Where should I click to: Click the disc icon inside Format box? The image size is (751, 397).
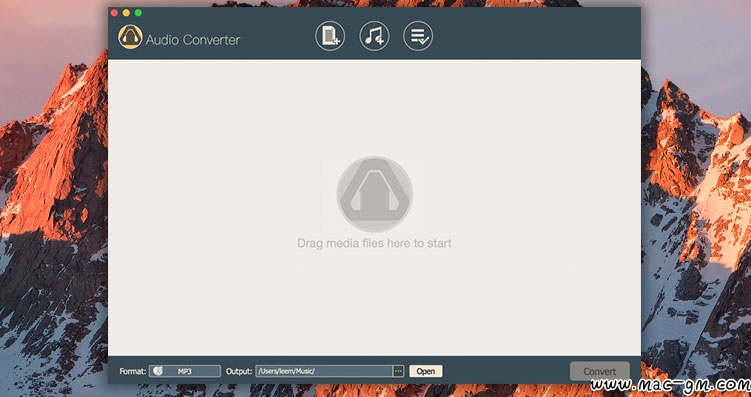tap(158, 371)
